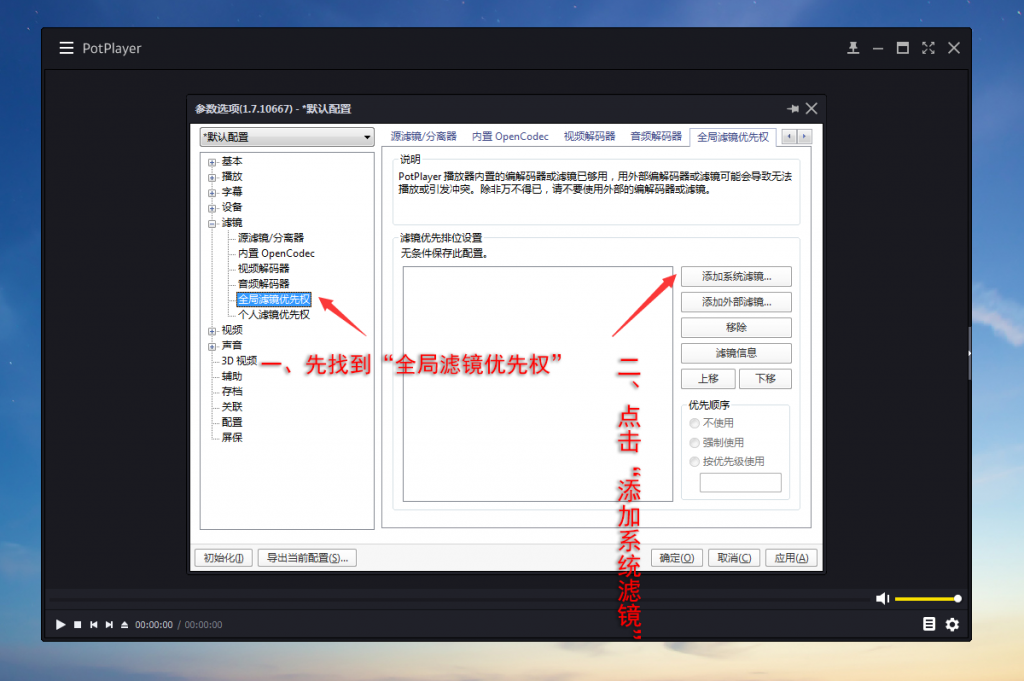Viewport: 1024px width, 681px height.
Task: Switch to the 视频解码器 tab
Action: click(590, 136)
